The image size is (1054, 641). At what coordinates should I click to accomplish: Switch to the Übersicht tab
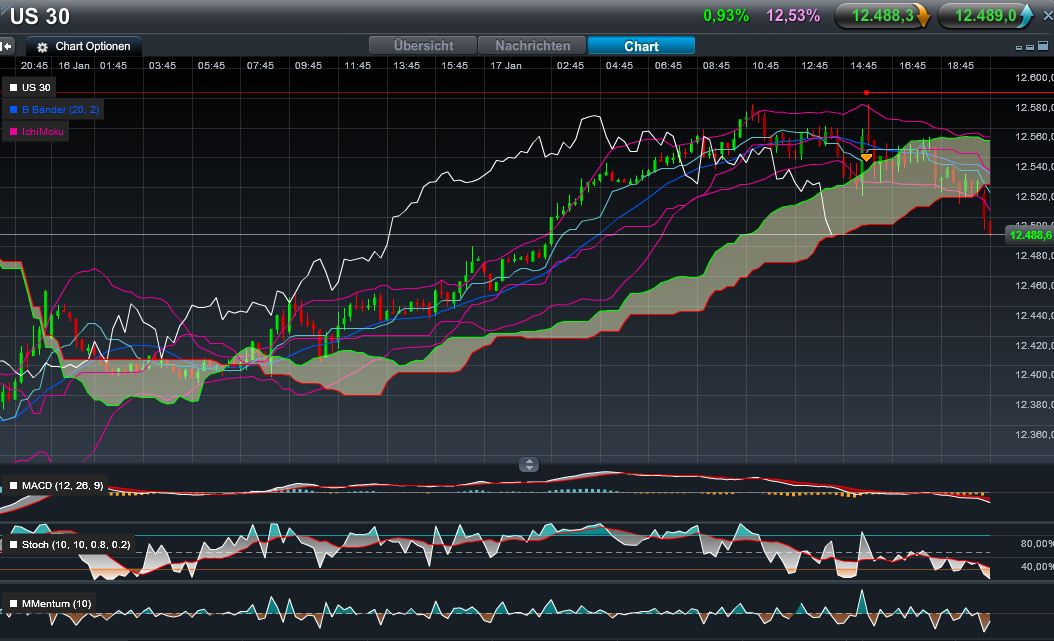tap(422, 45)
